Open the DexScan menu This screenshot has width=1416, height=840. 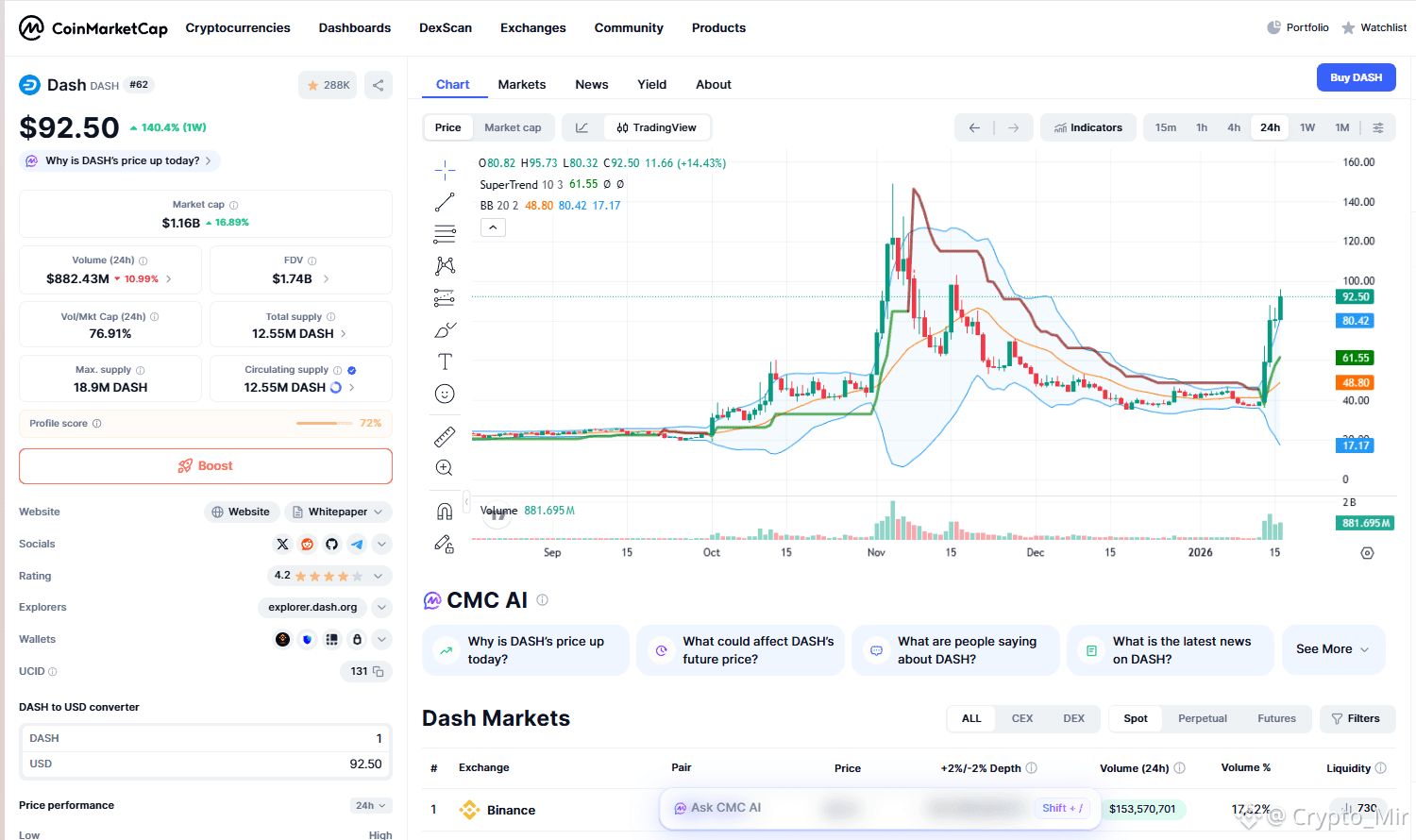tap(446, 28)
